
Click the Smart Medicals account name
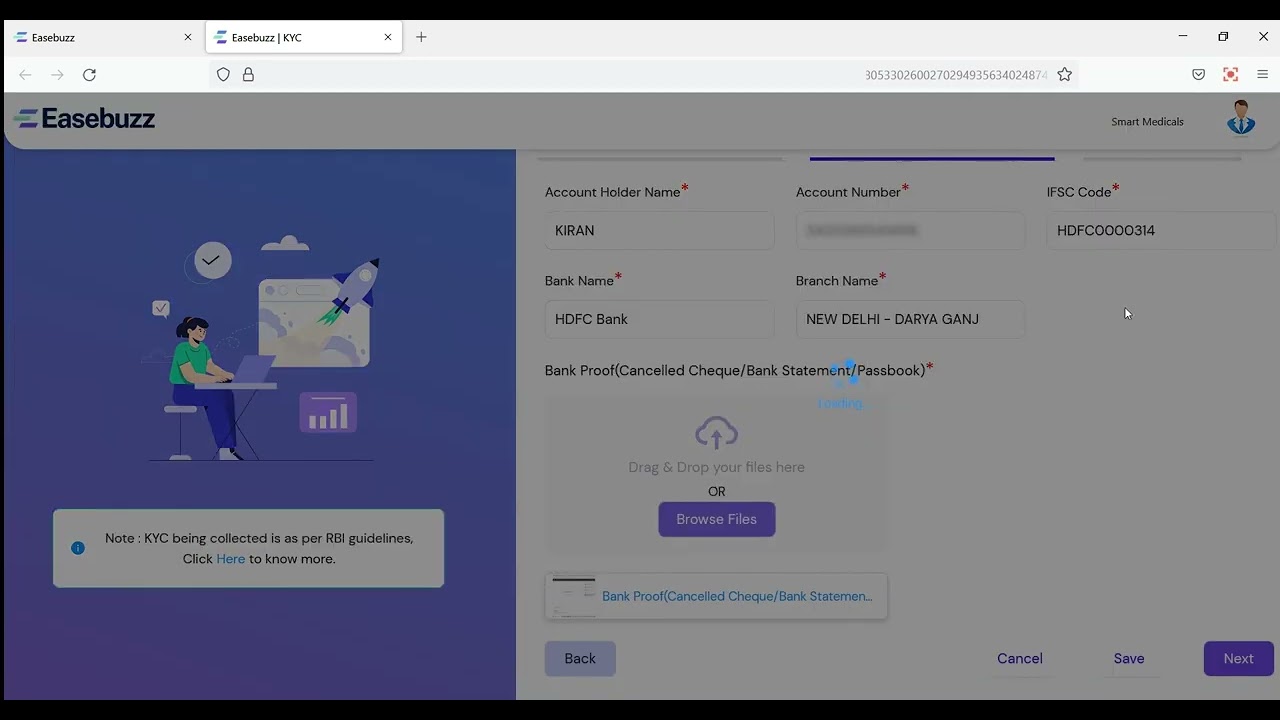[x=1147, y=122]
